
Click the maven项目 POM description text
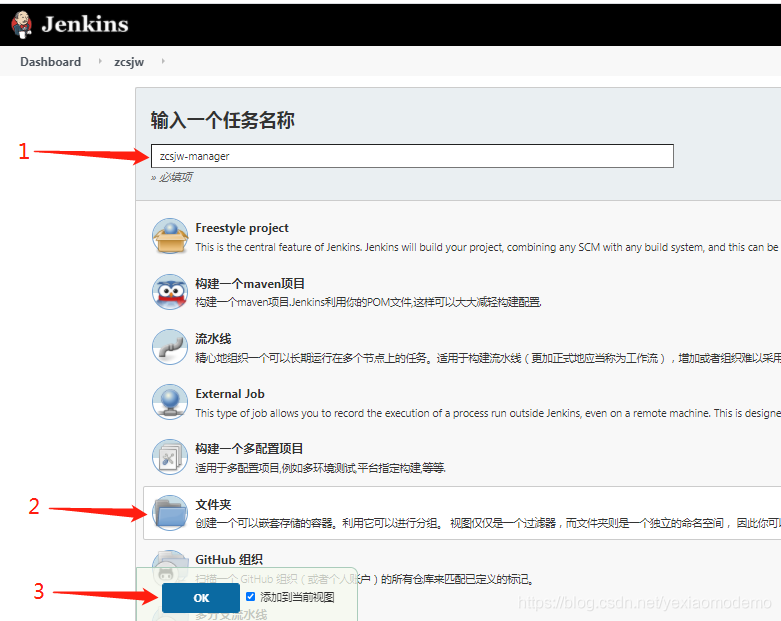tap(368, 302)
